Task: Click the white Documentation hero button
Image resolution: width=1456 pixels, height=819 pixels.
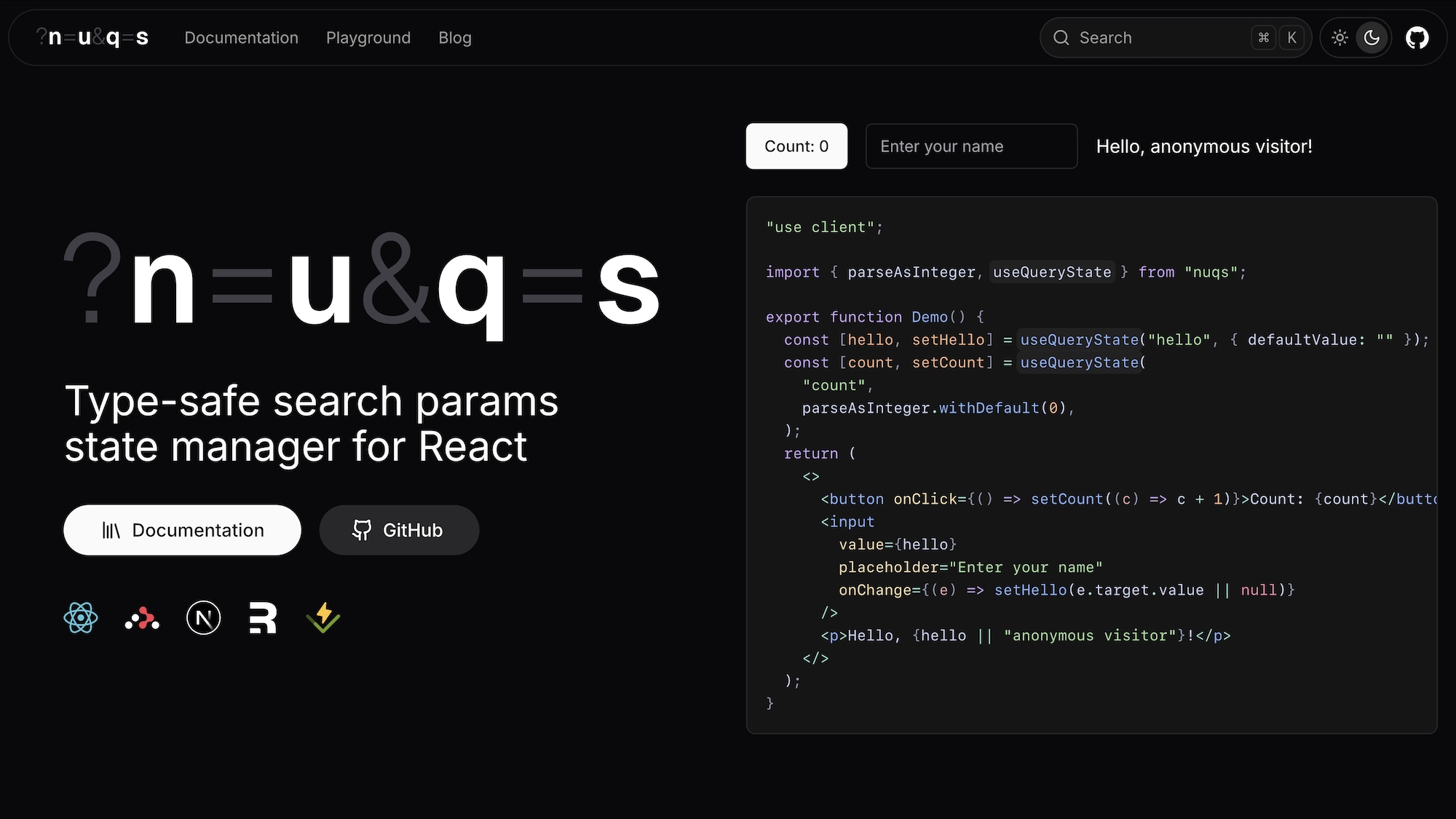Action: (x=182, y=530)
